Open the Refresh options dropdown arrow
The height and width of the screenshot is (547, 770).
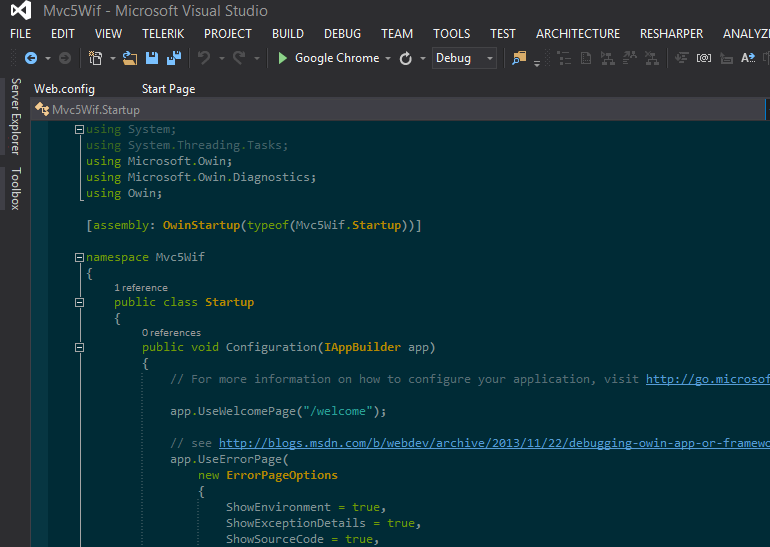pos(422,58)
